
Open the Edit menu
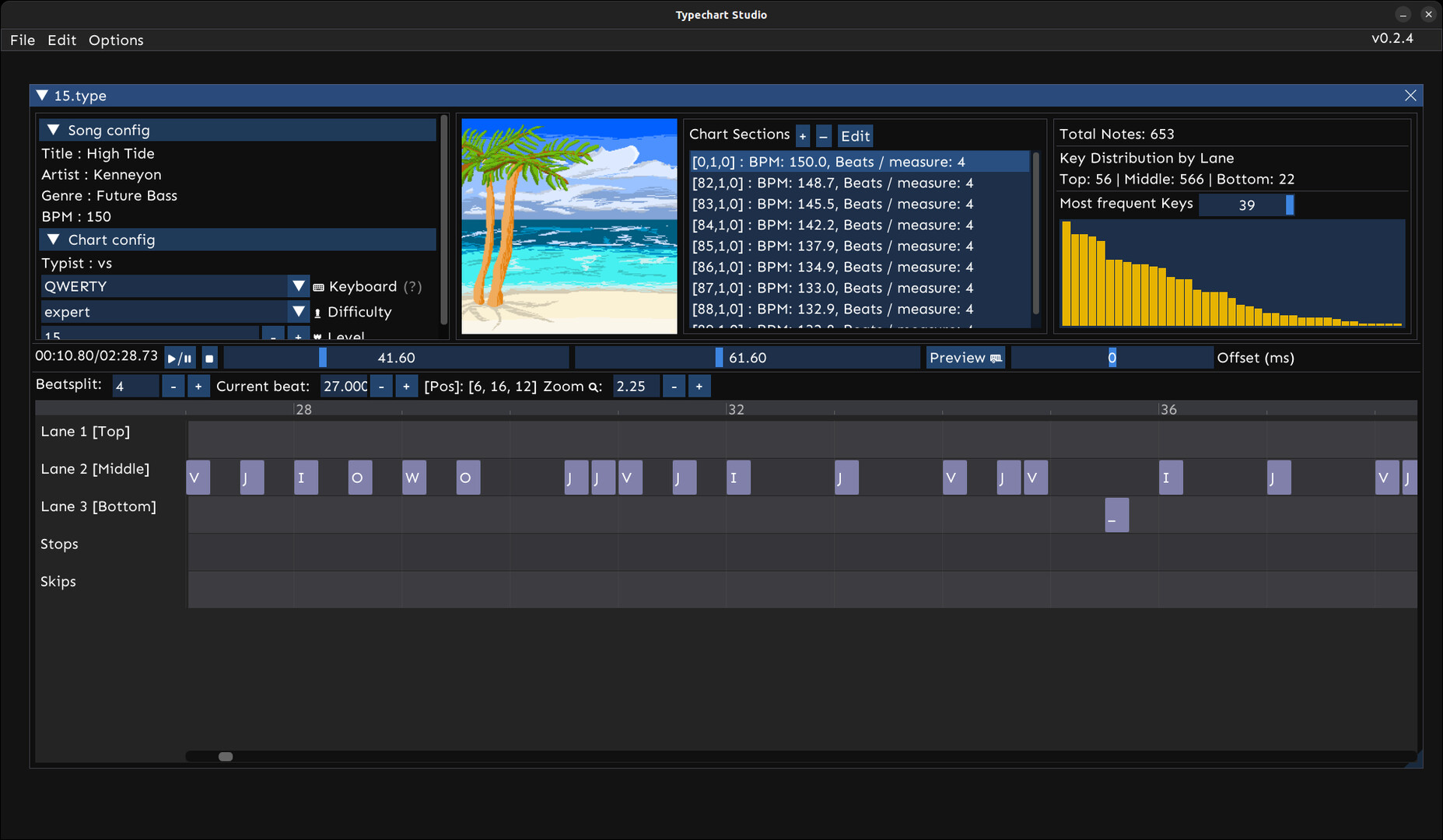pos(61,40)
